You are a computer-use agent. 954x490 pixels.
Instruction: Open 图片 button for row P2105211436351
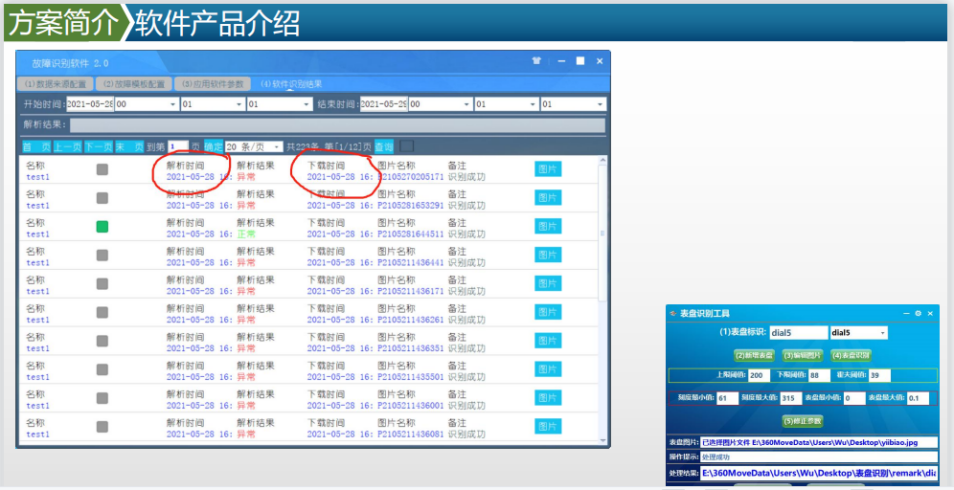click(548, 341)
